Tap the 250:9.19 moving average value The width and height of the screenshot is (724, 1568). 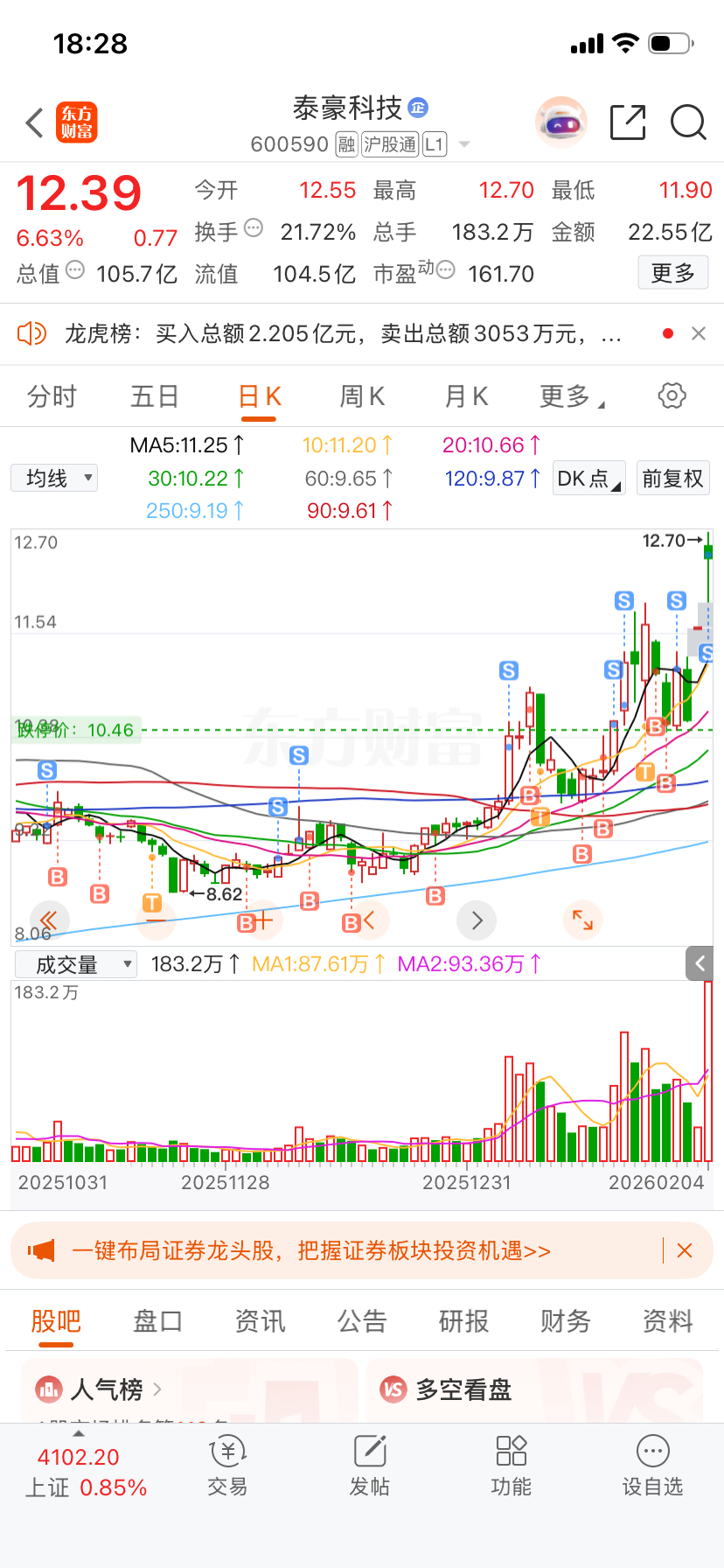(194, 511)
